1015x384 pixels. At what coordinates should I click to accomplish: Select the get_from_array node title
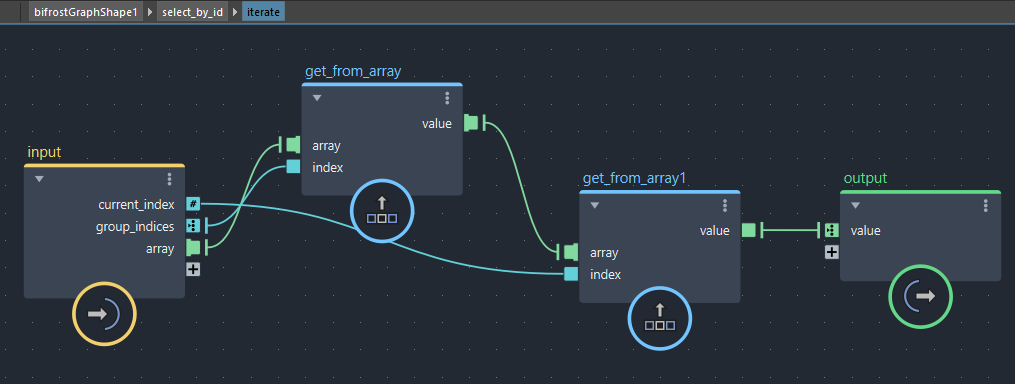point(353,71)
